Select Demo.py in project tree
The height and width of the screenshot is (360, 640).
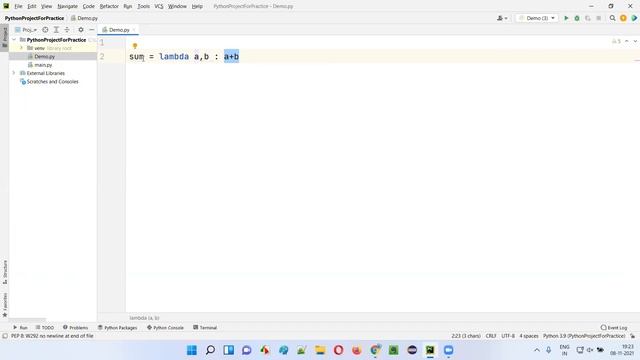coord(44,56)
